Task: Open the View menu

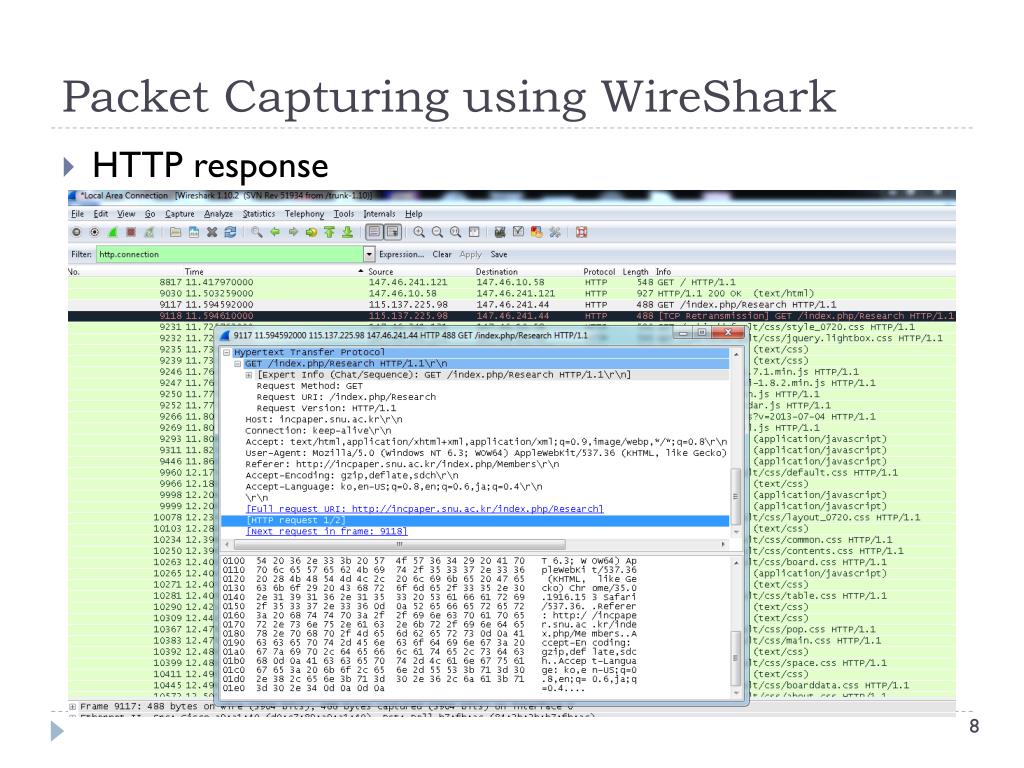Action: tap(126, 214)
